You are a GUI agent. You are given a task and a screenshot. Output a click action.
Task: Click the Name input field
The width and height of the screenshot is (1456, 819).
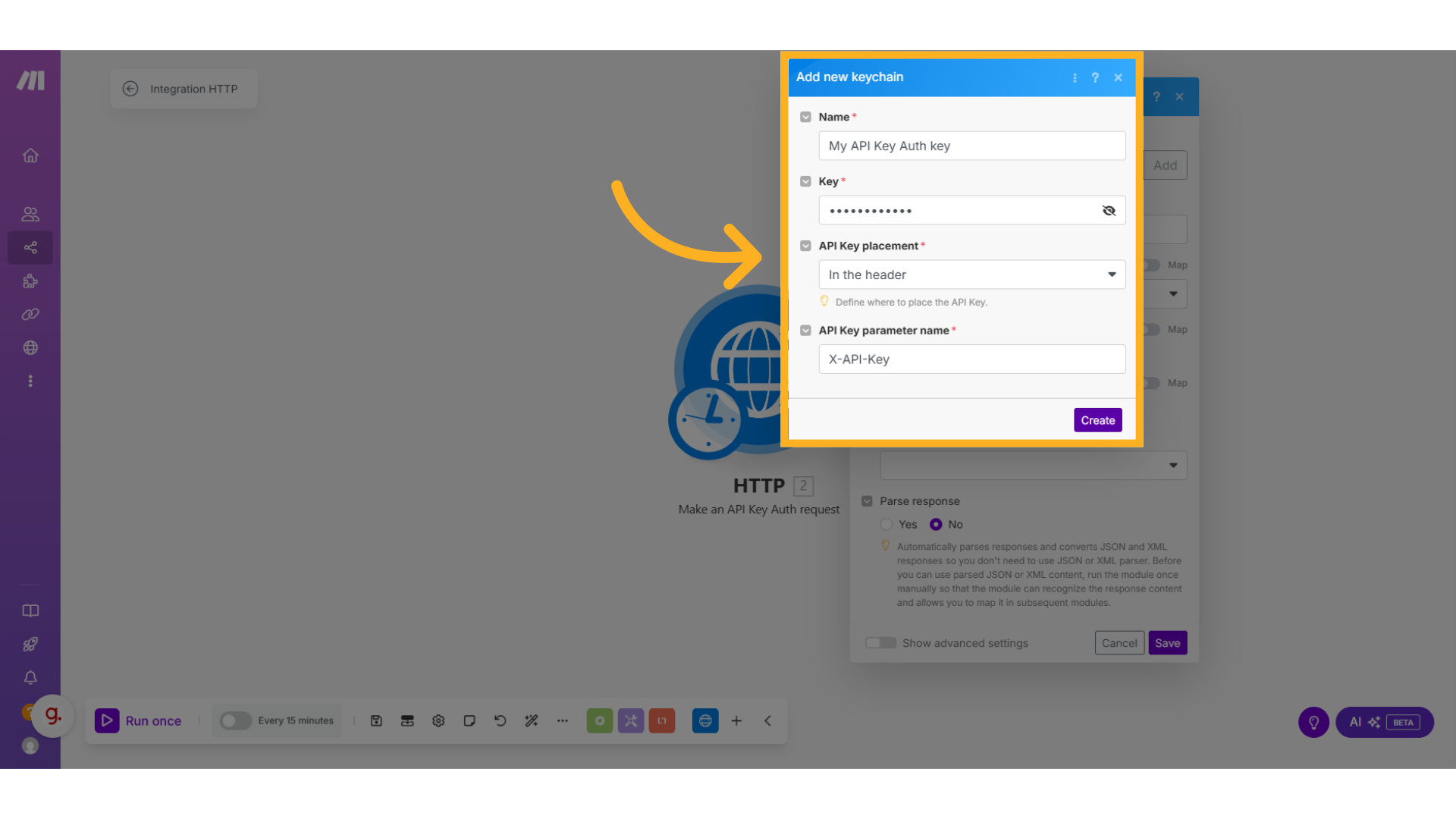point(971,146)
